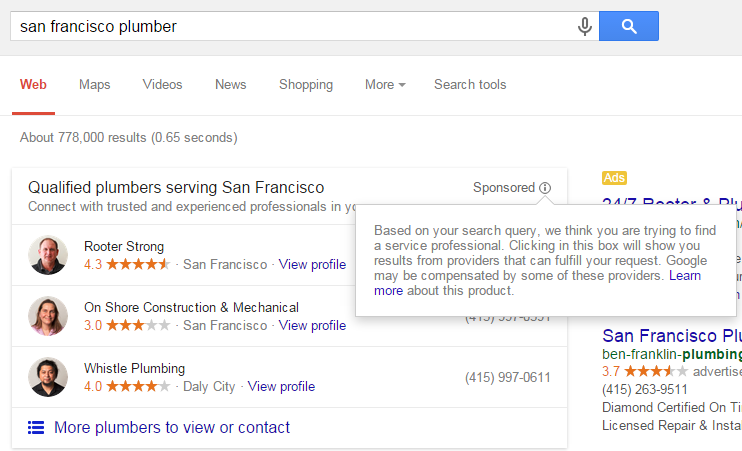The width and height of the screenshot is (742, 451).
Task: Switch to the Videos tab
Action: [162, 85]
